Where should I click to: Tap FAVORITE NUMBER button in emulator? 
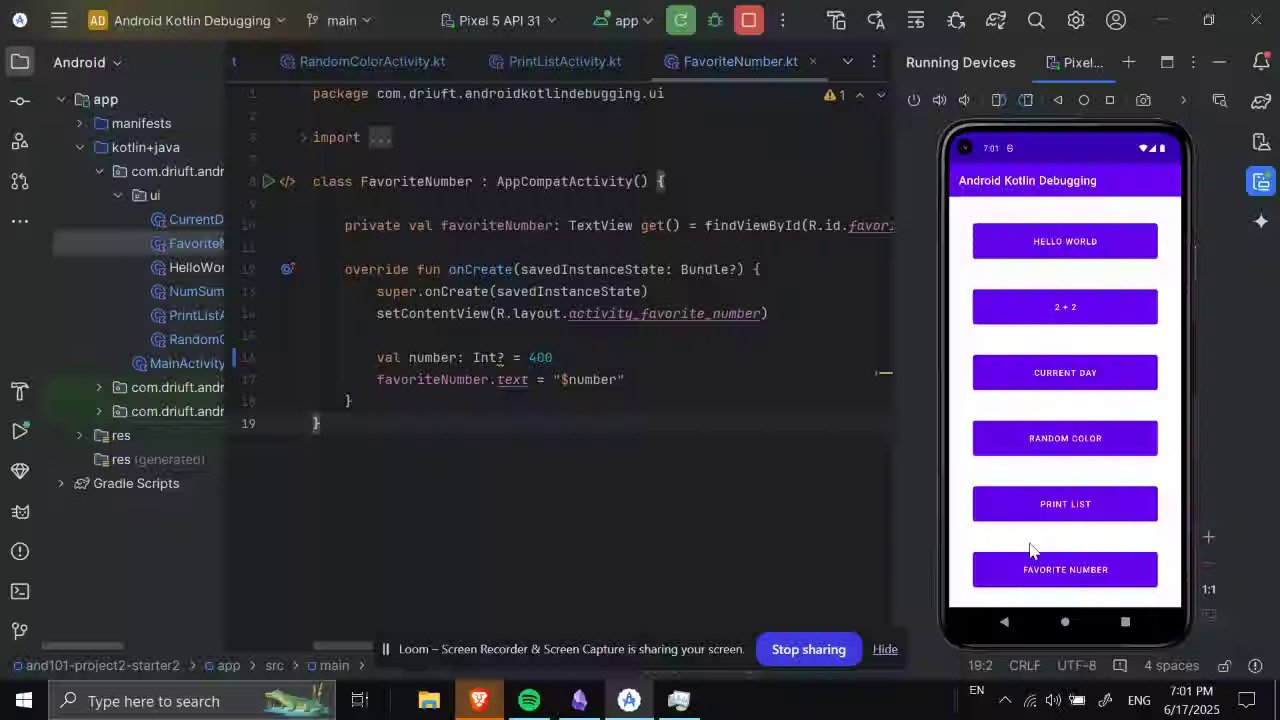pos(1065,570)
